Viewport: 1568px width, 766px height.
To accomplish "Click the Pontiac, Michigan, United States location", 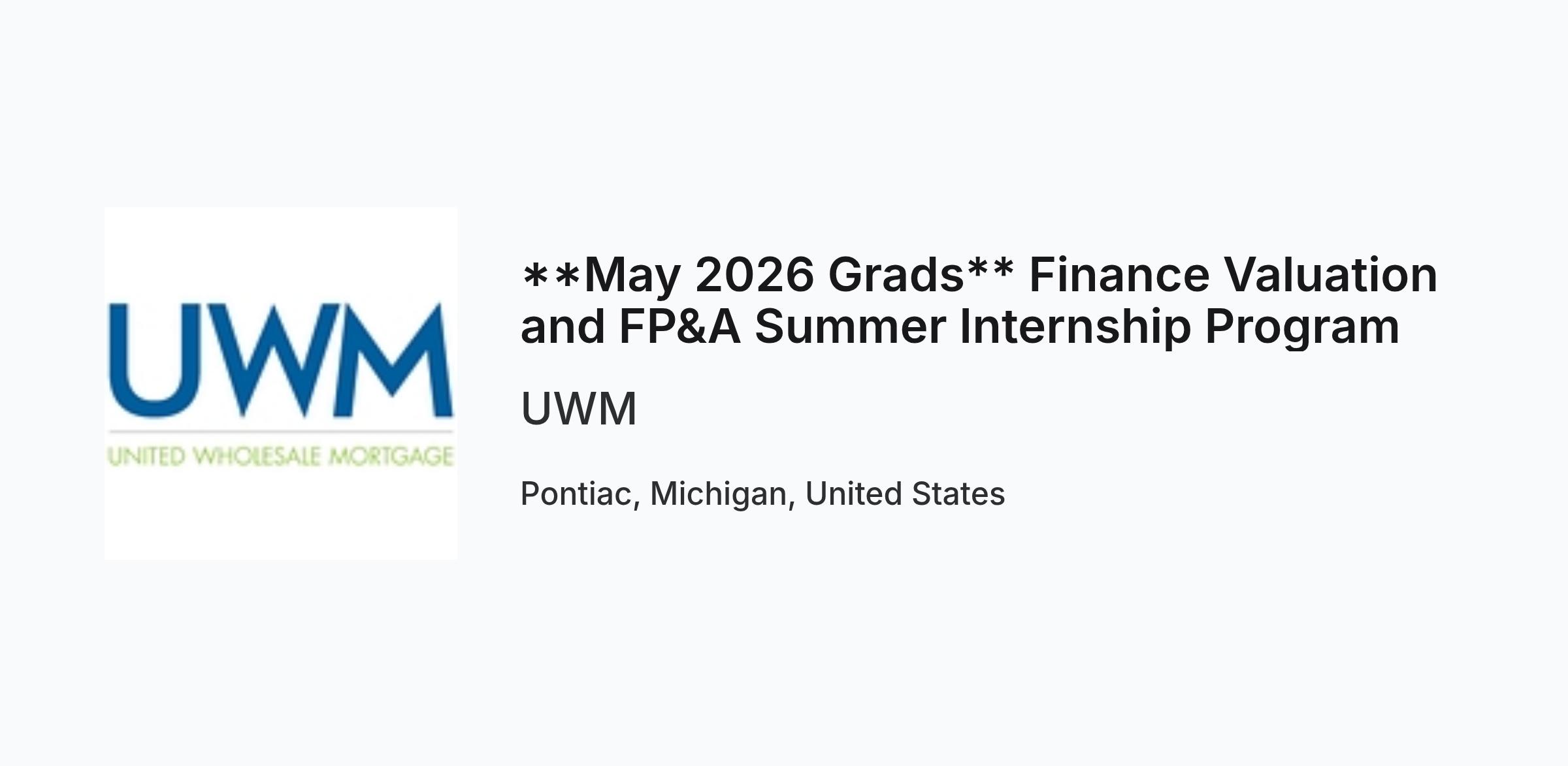I will tap(762, 494).
